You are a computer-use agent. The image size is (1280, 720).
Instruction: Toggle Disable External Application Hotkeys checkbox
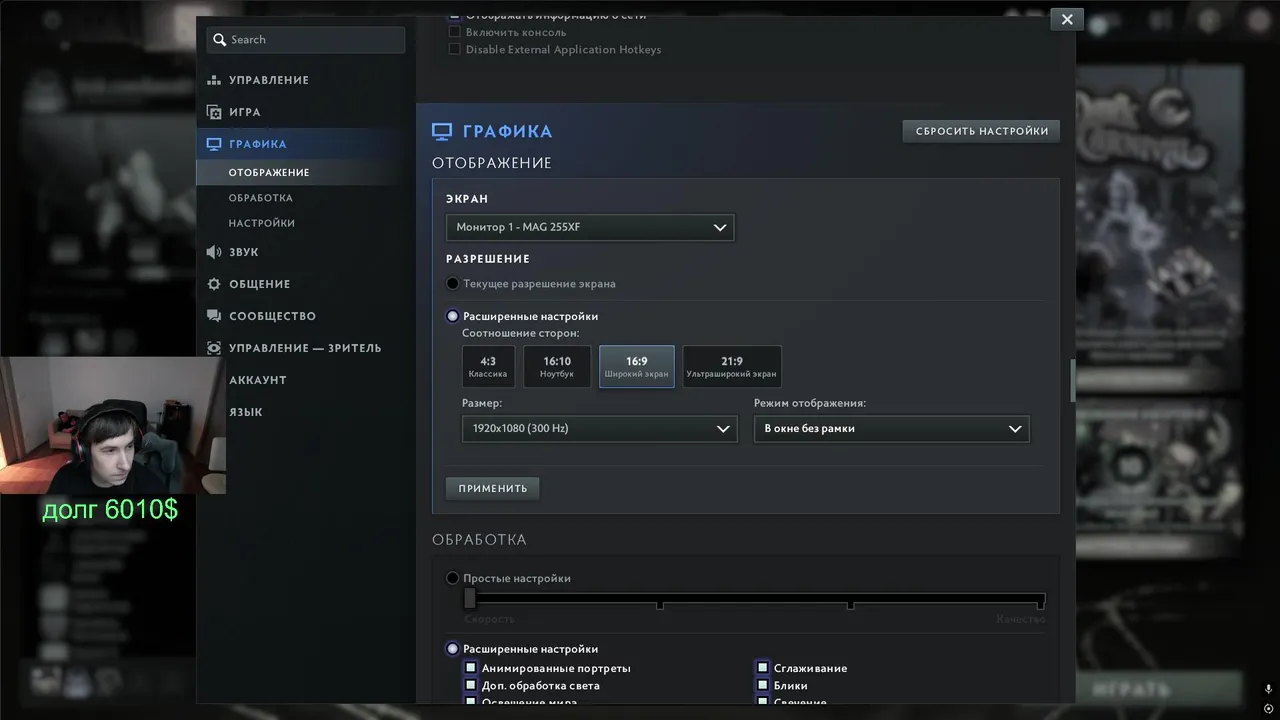tap(454, 49)
